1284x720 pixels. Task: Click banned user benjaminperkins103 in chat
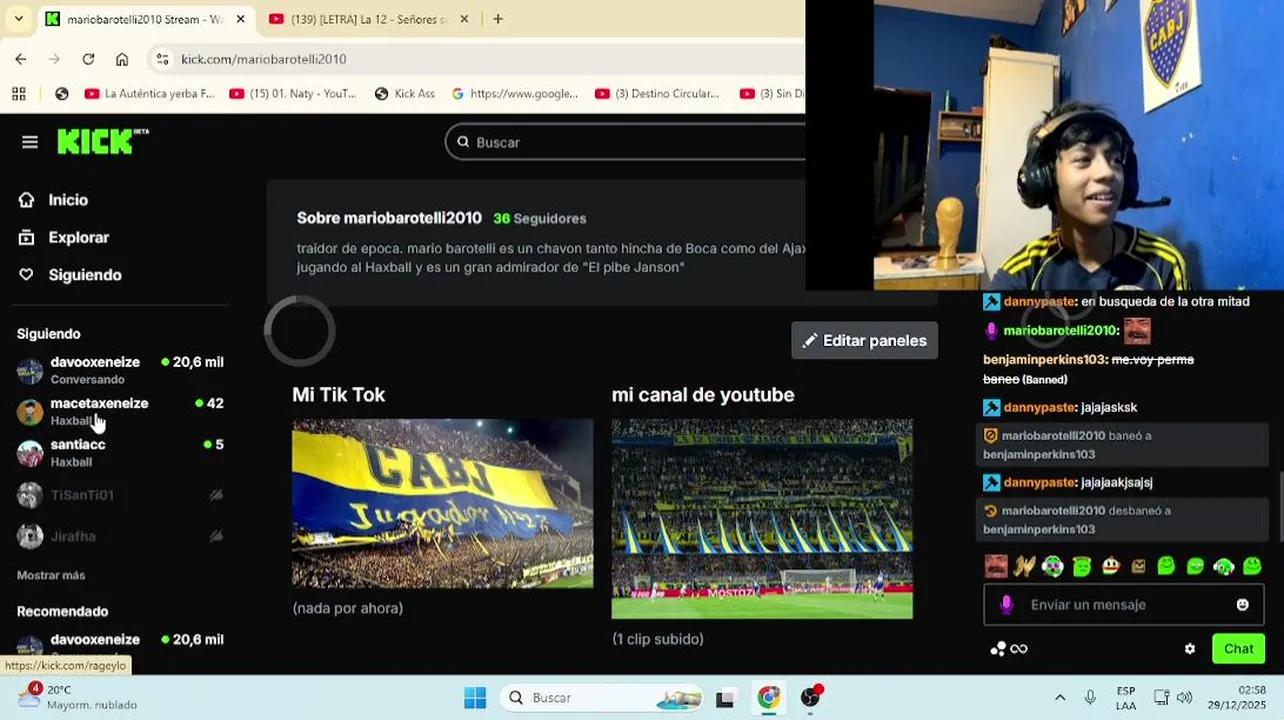click(x=1044, y=359)
